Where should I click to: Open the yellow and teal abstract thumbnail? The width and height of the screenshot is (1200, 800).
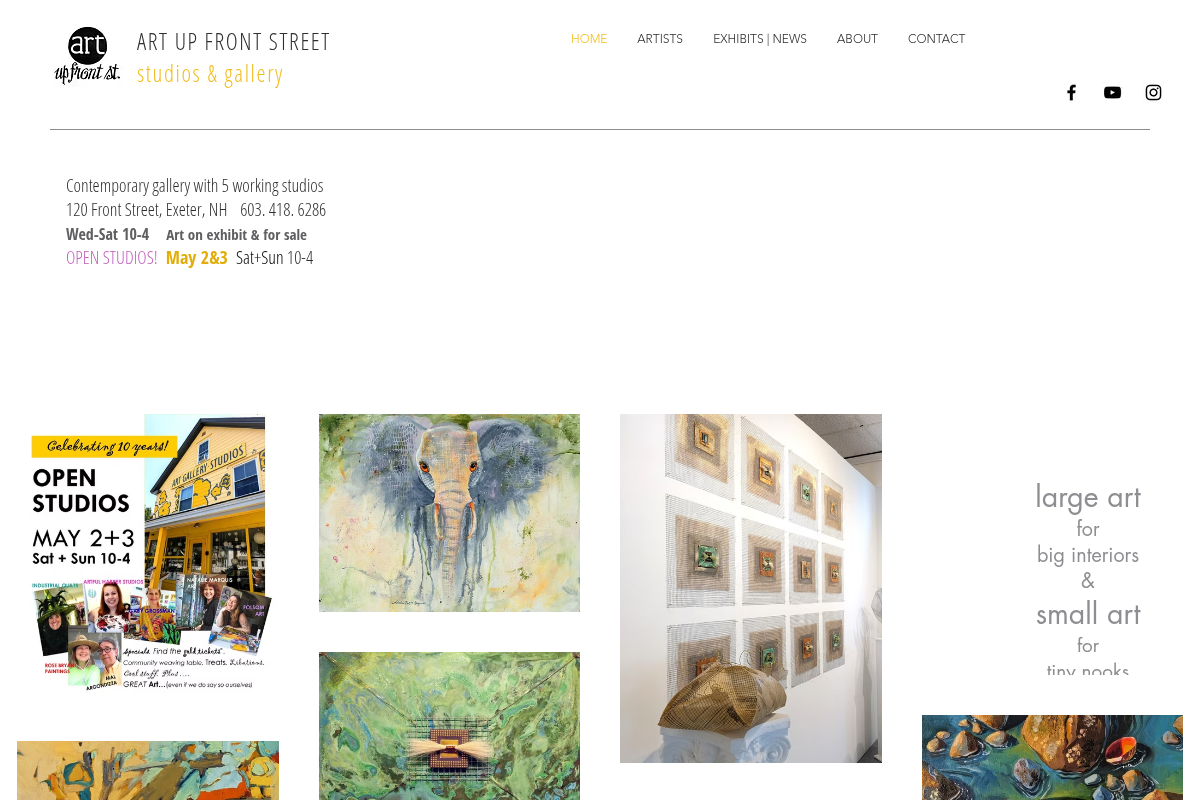click(148, 770)
